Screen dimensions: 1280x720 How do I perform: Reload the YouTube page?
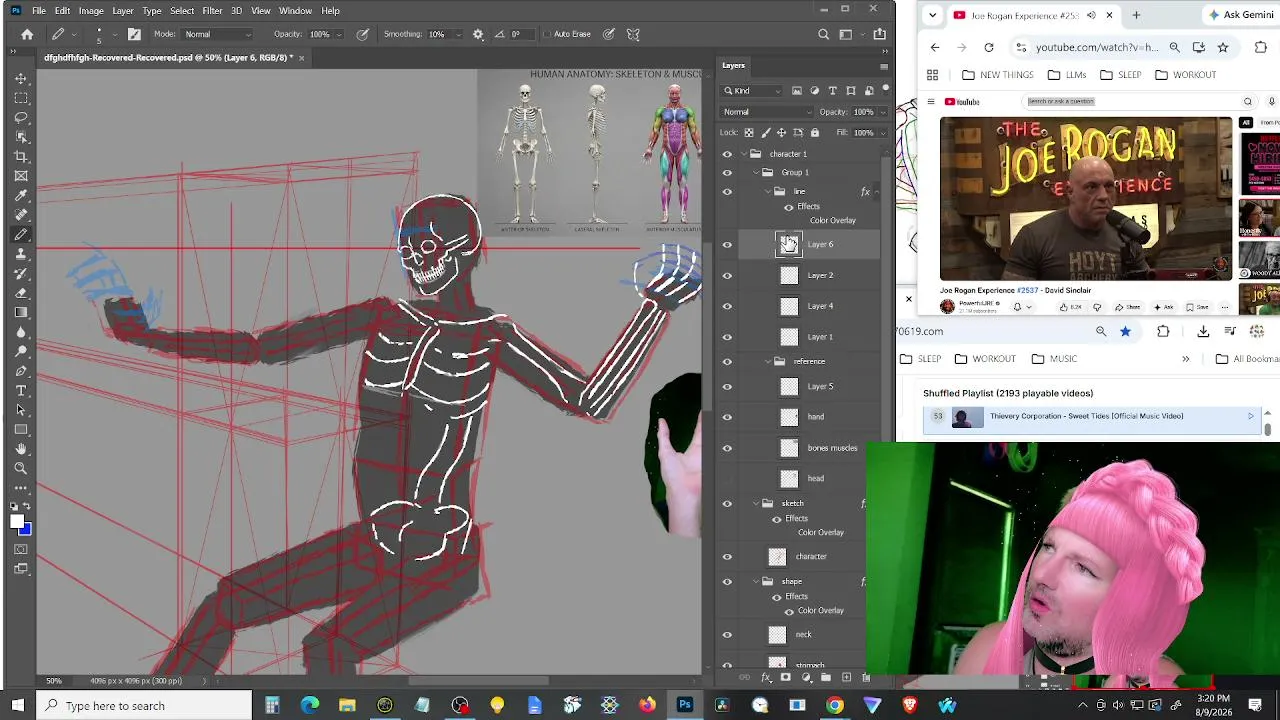[989, 47]
